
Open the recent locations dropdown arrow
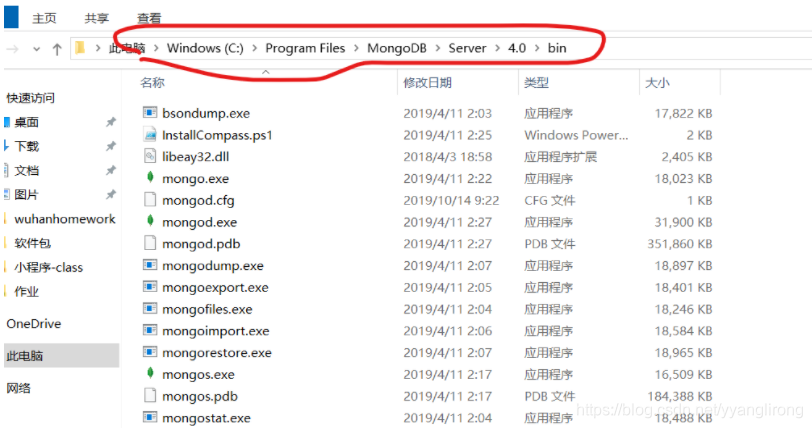tap(36, 49)
